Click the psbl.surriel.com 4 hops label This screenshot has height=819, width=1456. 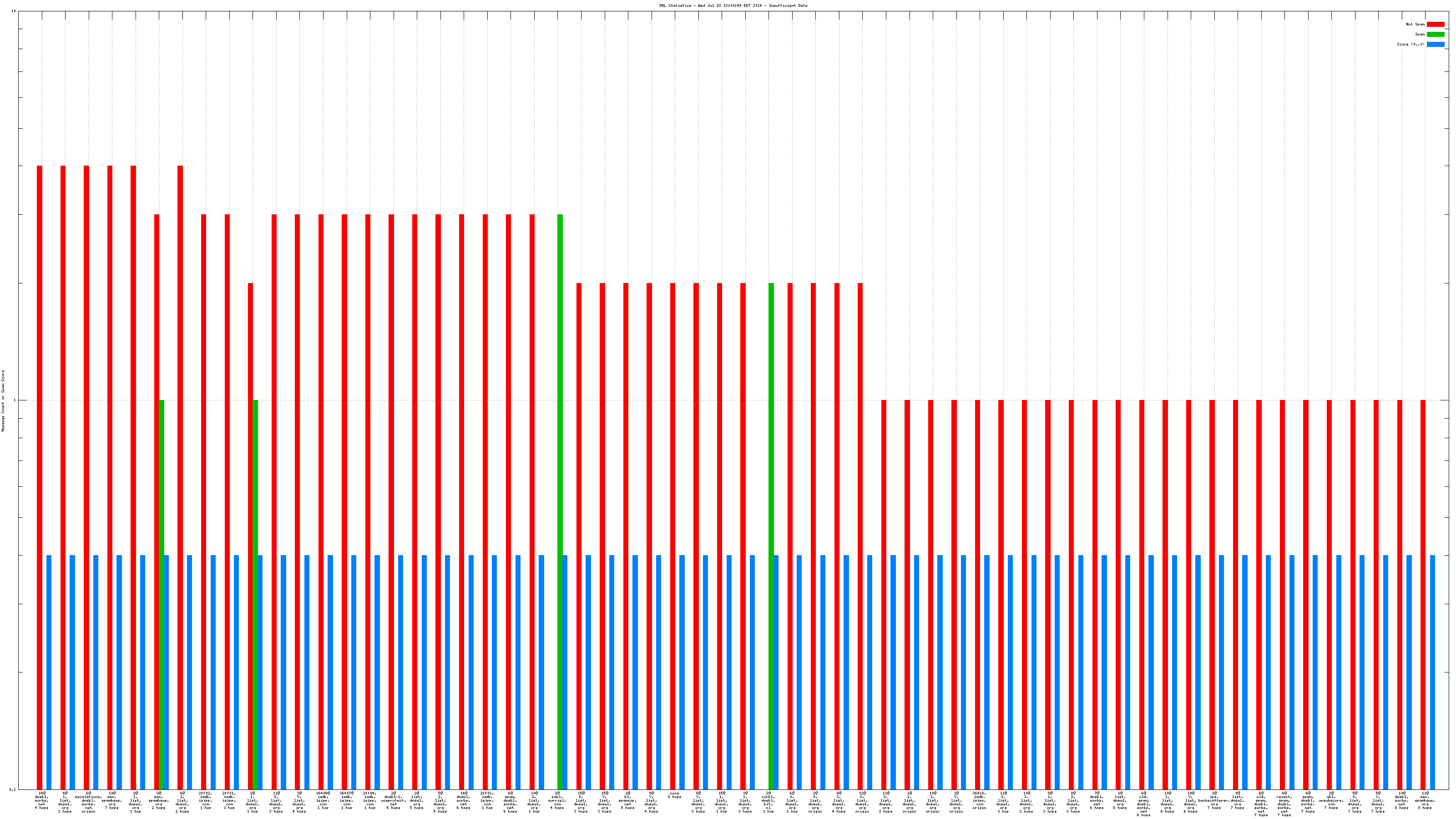557,800
